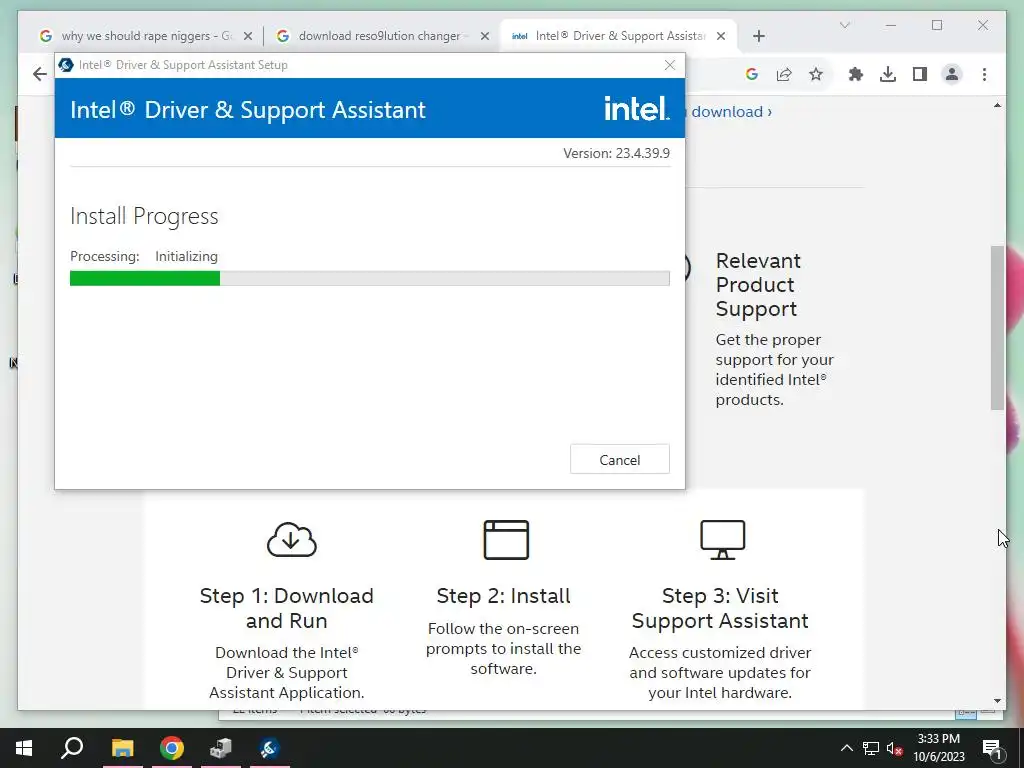Click the Chrome back arrow button
Screen dimensions: 1024x768
tap(40, 74)
